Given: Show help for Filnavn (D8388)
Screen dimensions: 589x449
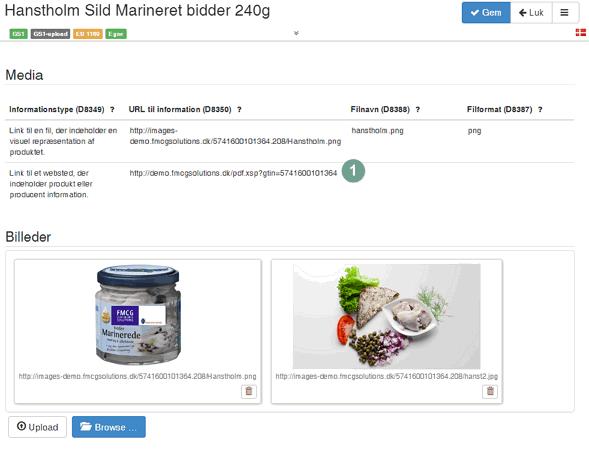Looking at the screenshot, I should click(x=417, y=109).
